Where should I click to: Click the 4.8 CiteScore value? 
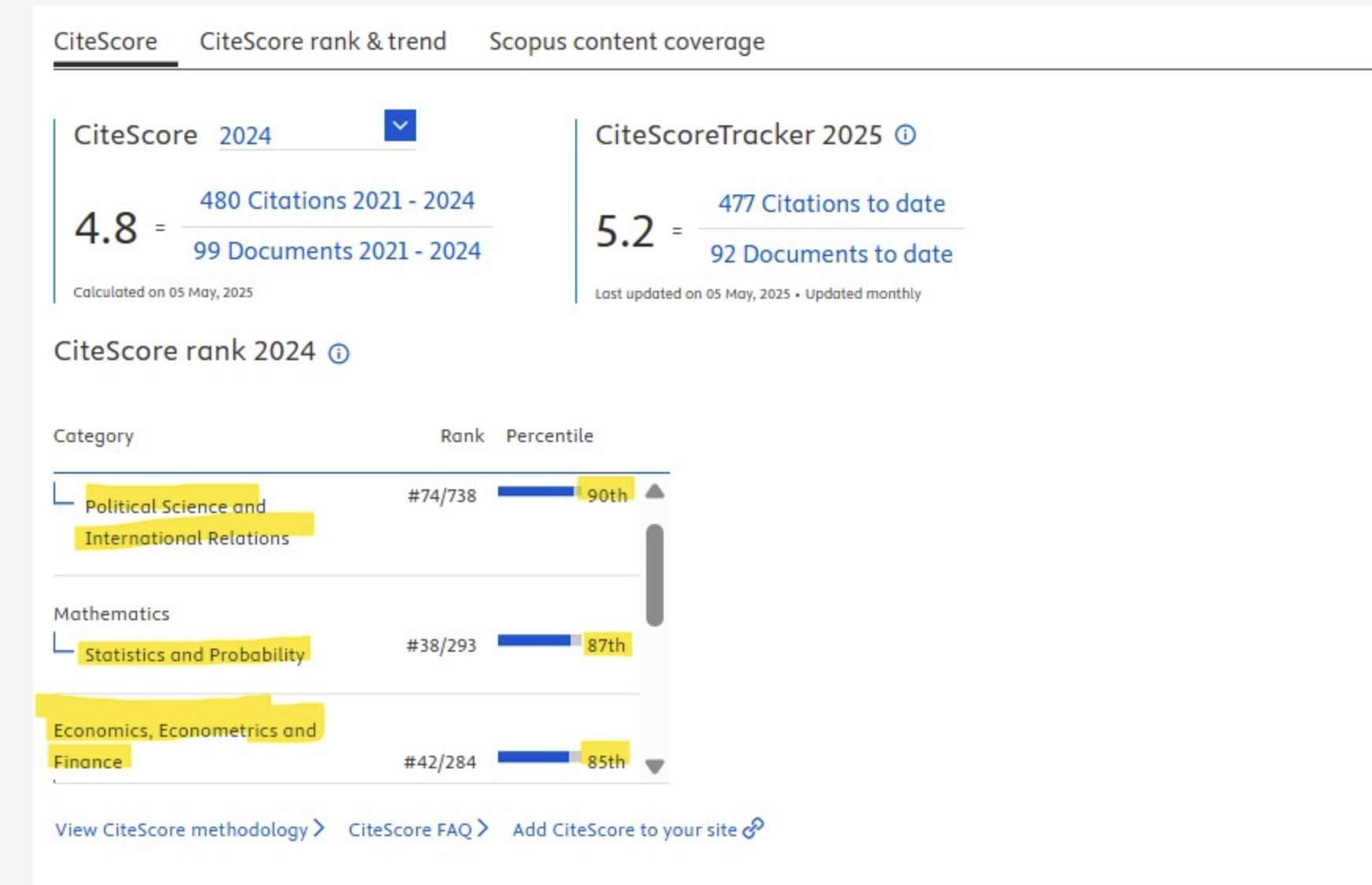(106, 229)
